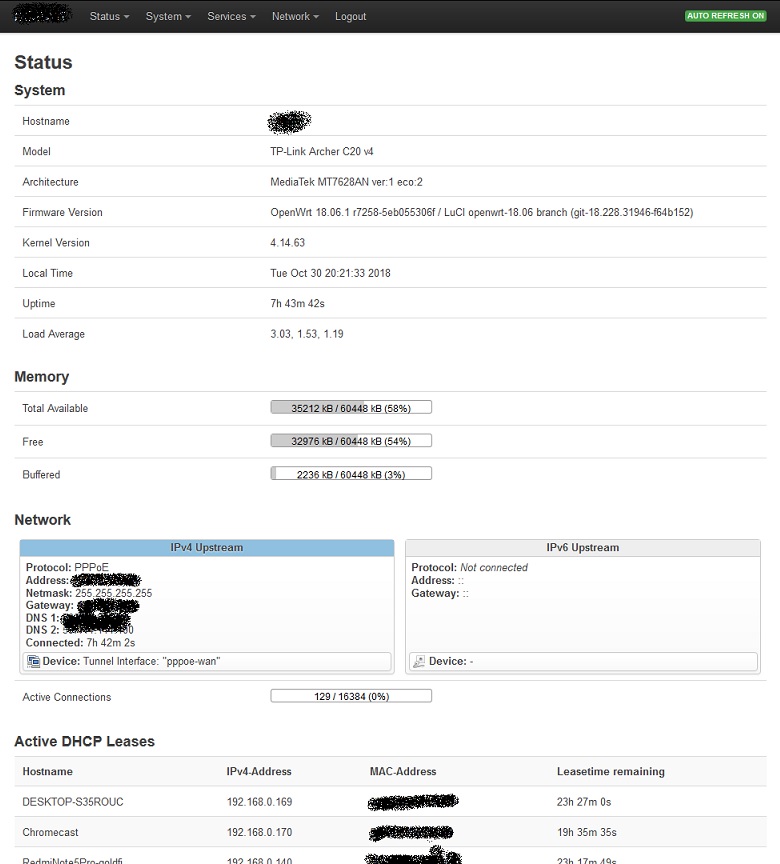This screenshot has height=864, width=780.
Task: Select the OpenWrt 18.06.1 firmware version text
Action: click(x=481, y=212)
